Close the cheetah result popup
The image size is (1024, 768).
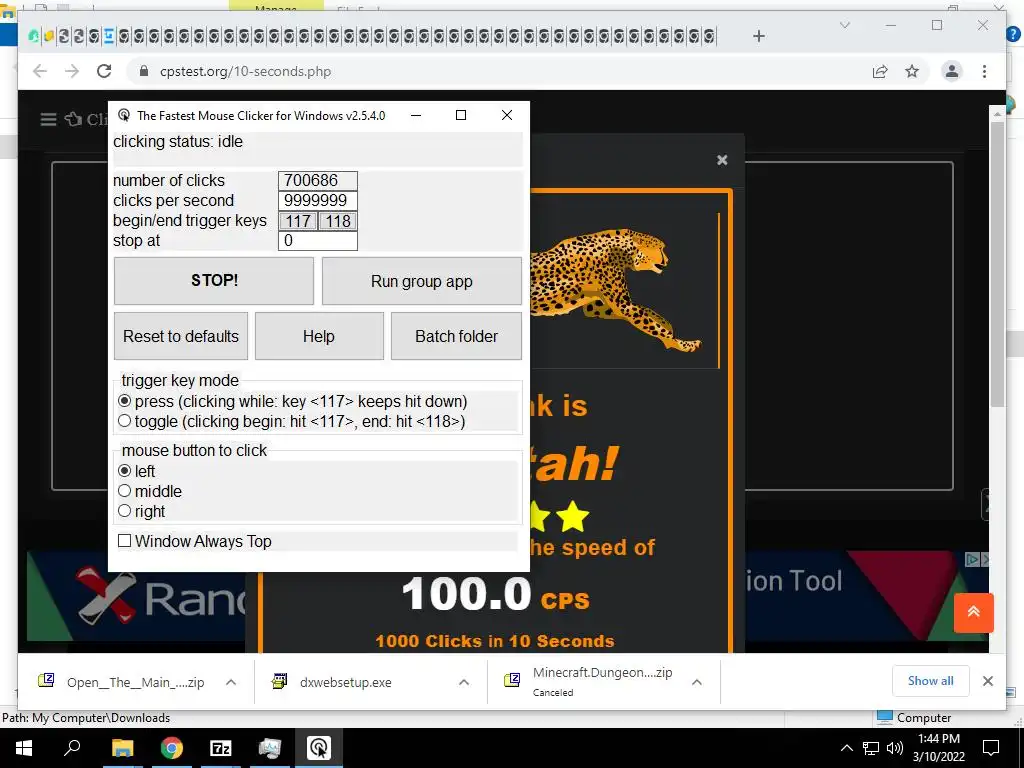pos(722,160)
